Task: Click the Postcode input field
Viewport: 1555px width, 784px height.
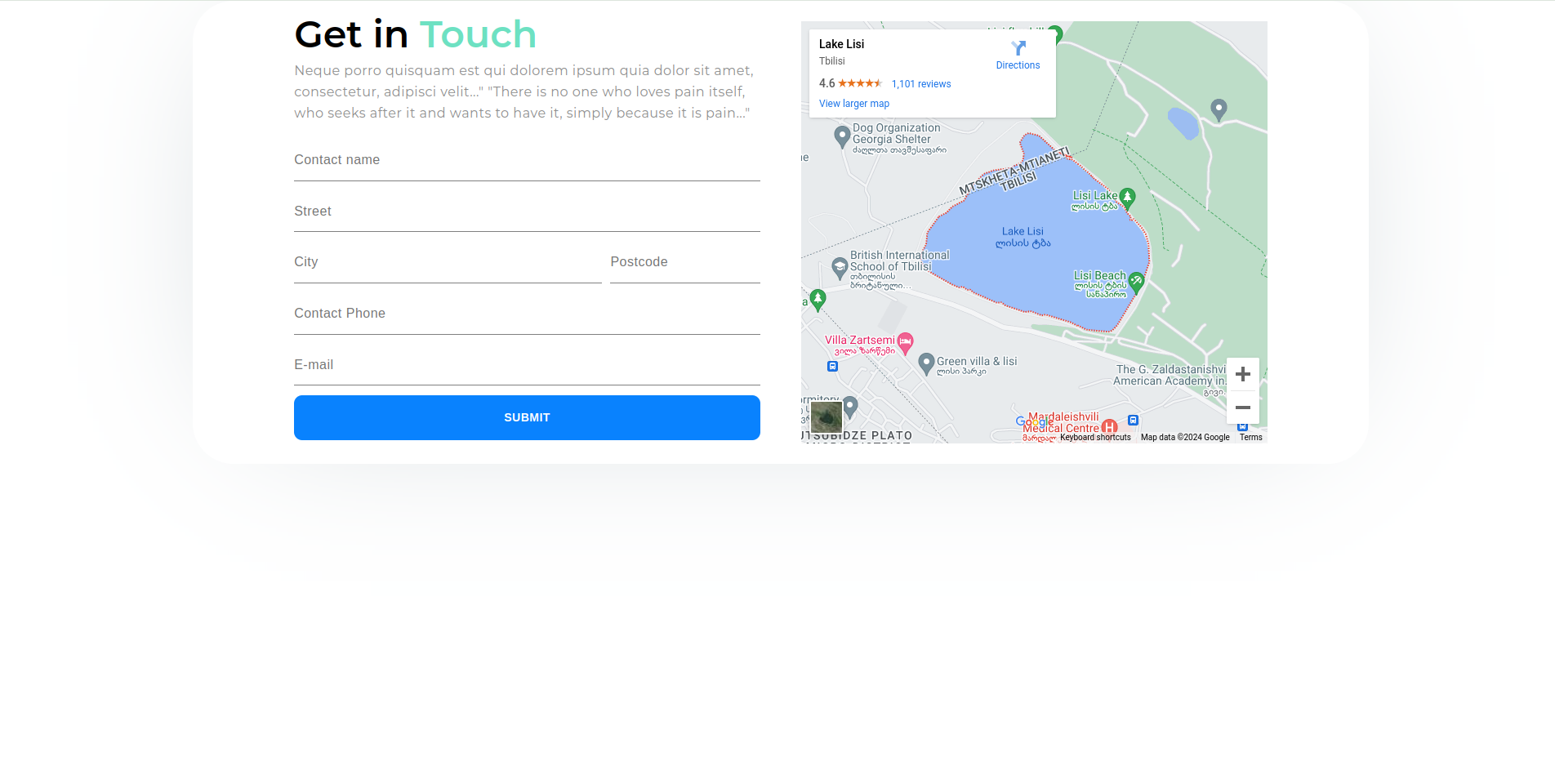Action: click(684, 263)
